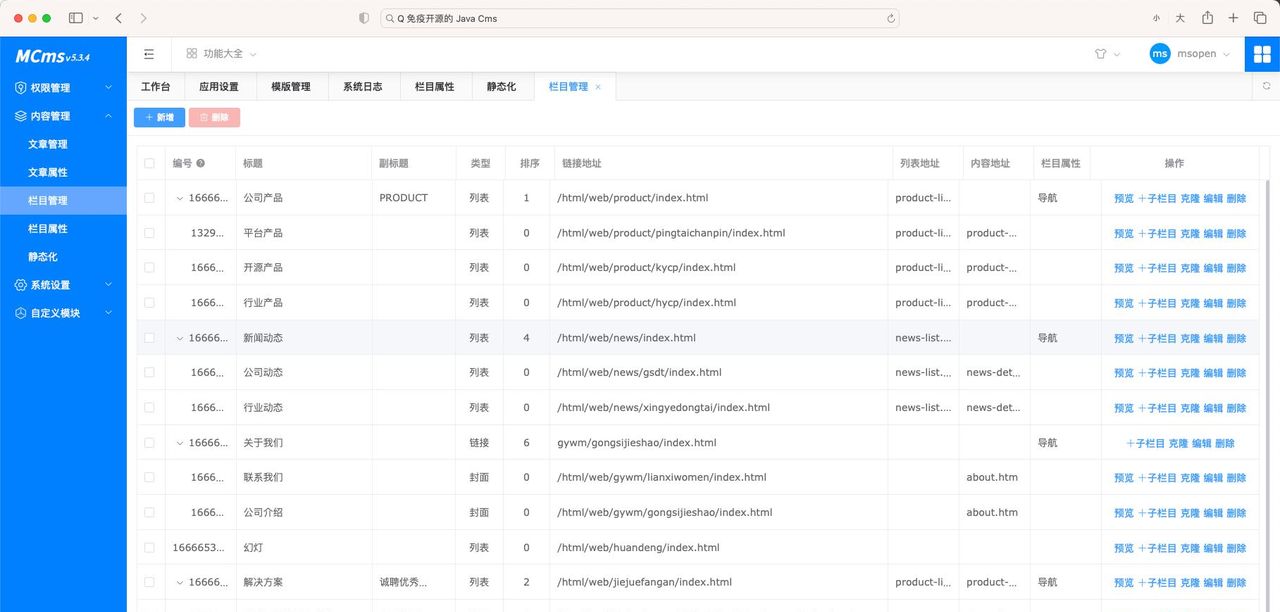
Task: Check the checkbox for 公司产品 row
Action: tap(148, 198)
